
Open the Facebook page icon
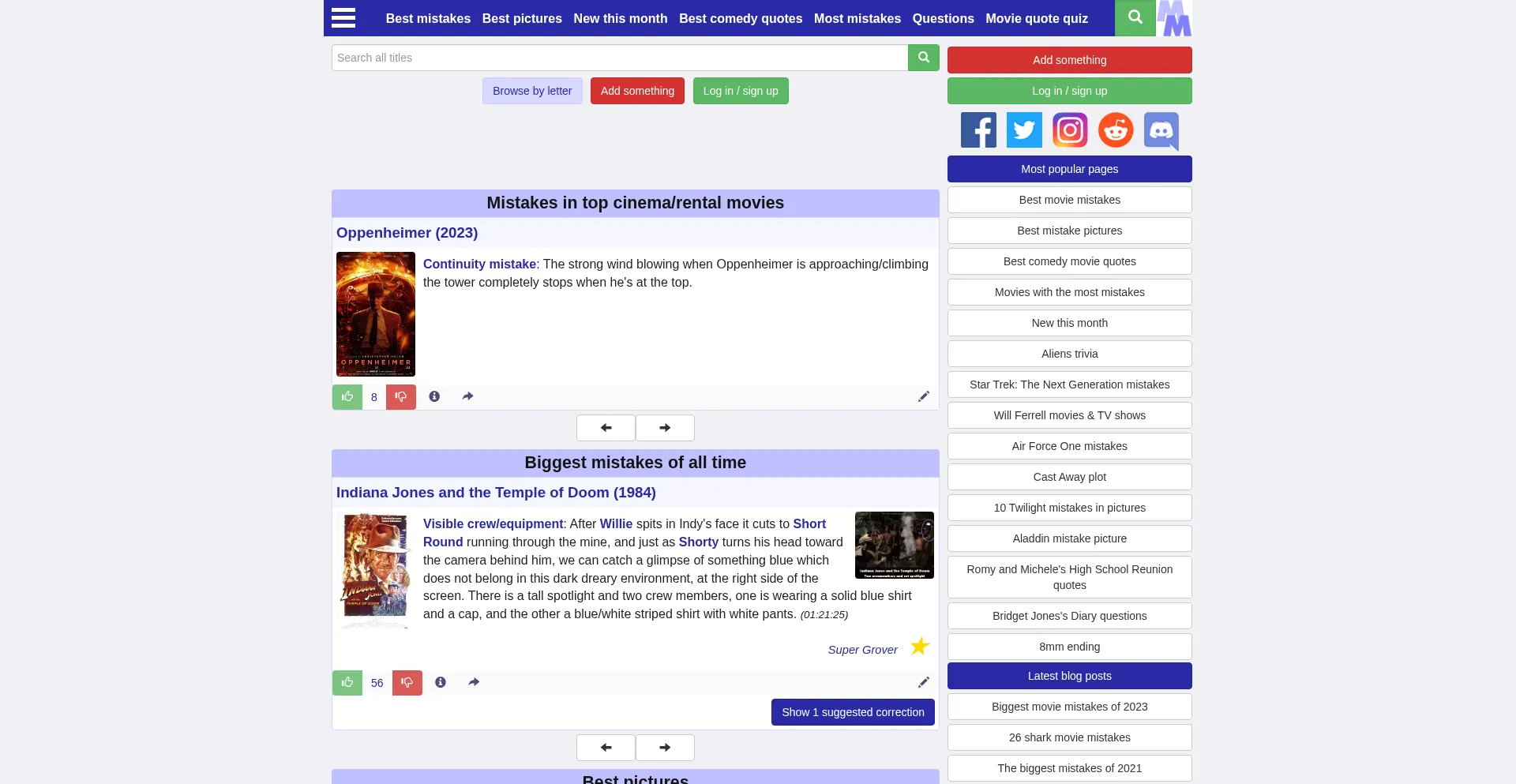point(978,130)
